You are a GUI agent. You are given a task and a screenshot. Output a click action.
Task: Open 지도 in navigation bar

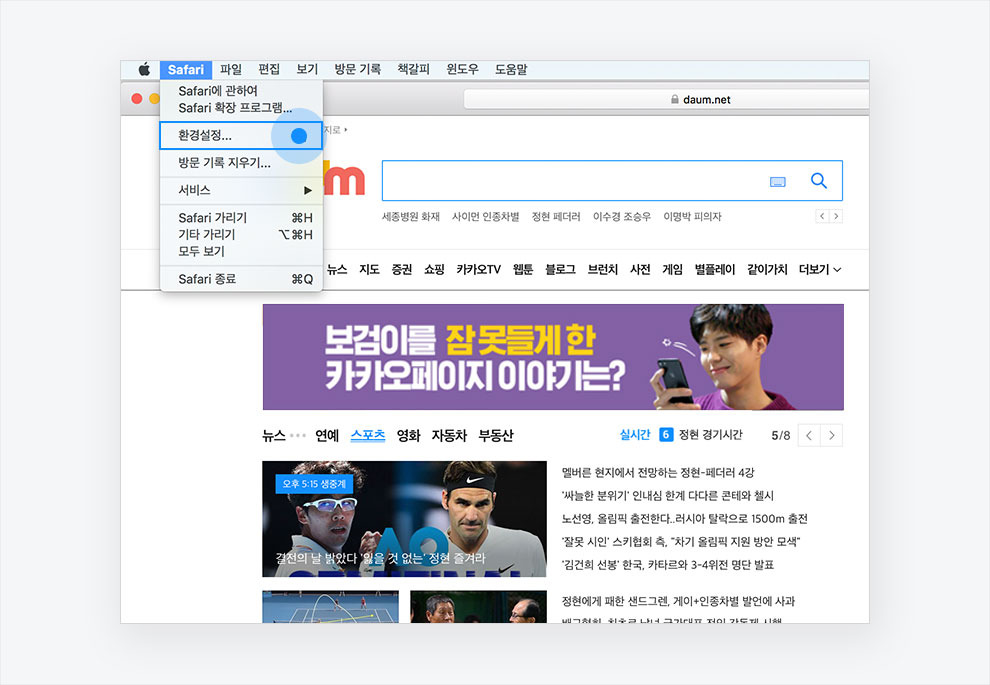pyautogui.click(x=369, y=270)
